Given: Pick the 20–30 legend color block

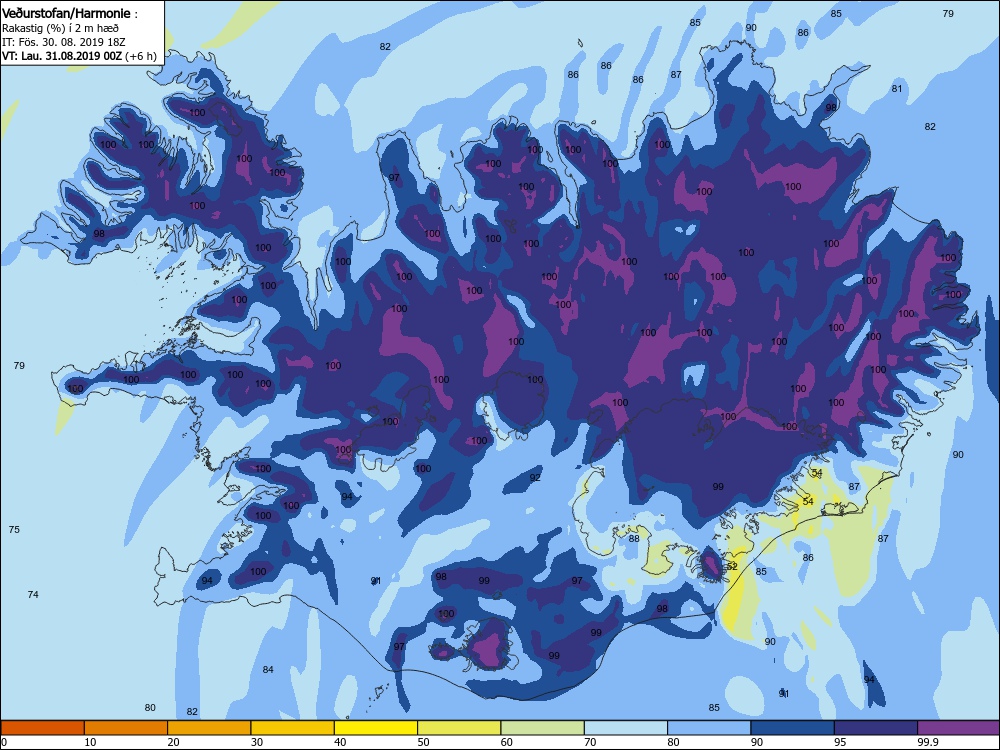Looking at the screenshot, I should click(209, 728).
